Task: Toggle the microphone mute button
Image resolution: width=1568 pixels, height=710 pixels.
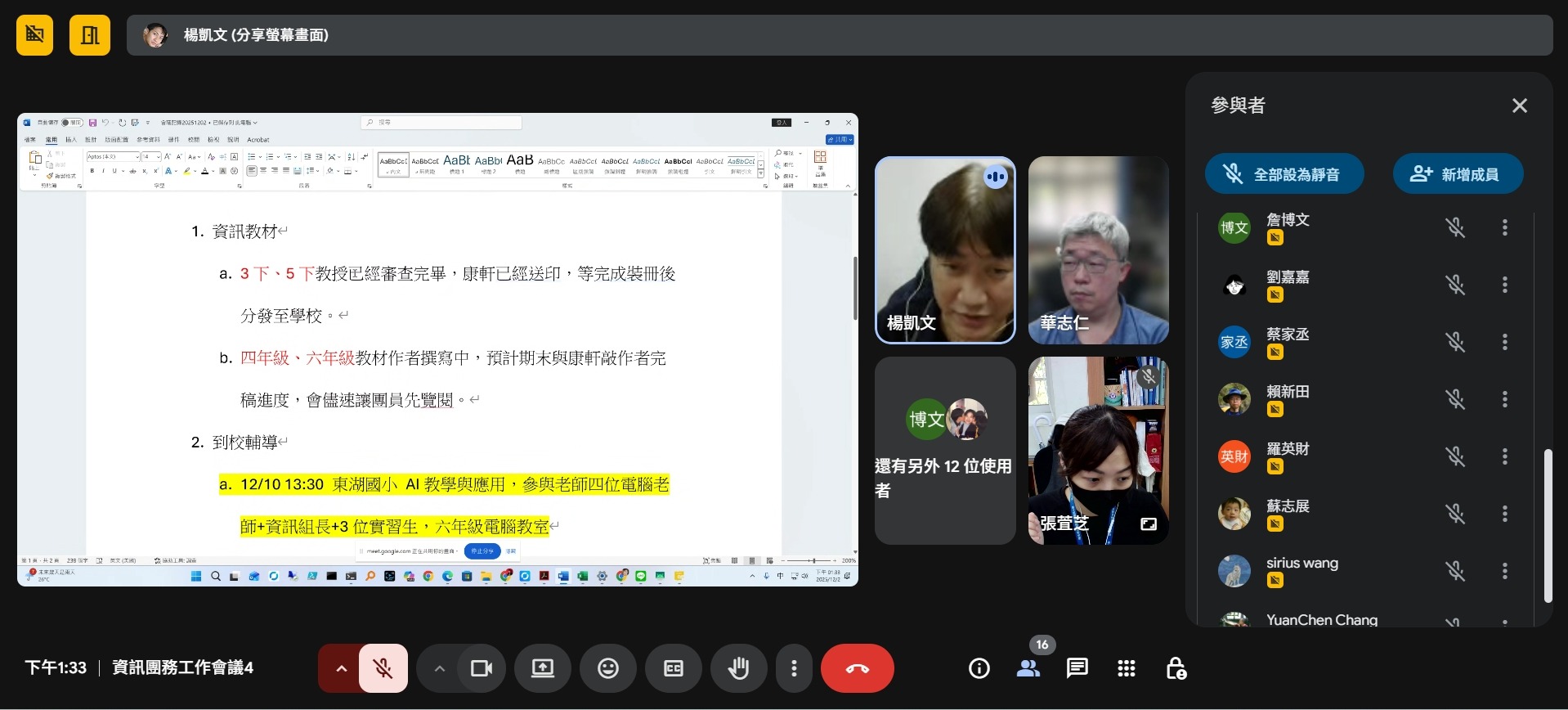Action: pos(383,668)
